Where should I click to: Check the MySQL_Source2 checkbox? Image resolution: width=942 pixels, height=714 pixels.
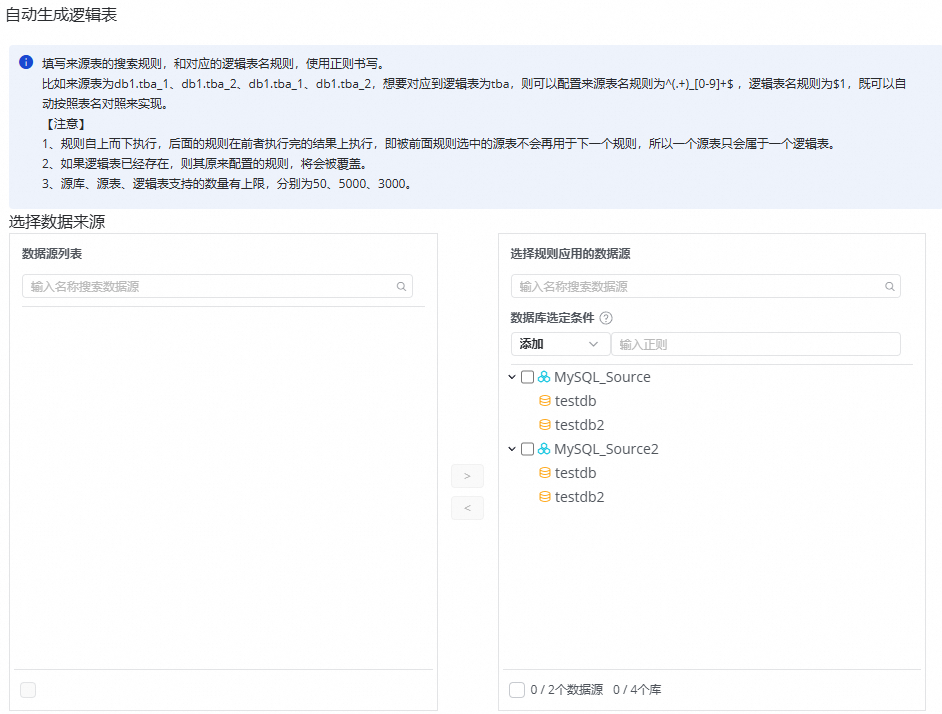[x=527, y=449]
